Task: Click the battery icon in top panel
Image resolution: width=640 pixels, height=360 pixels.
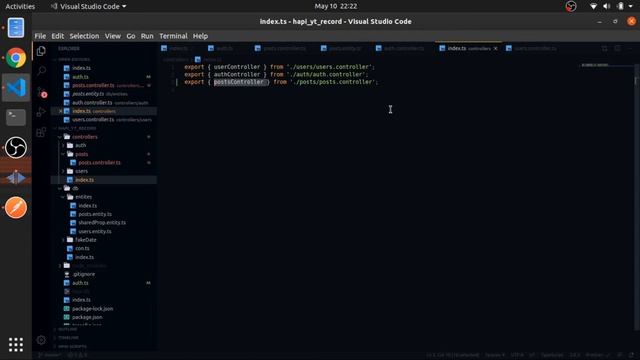Action: [620, 6]
